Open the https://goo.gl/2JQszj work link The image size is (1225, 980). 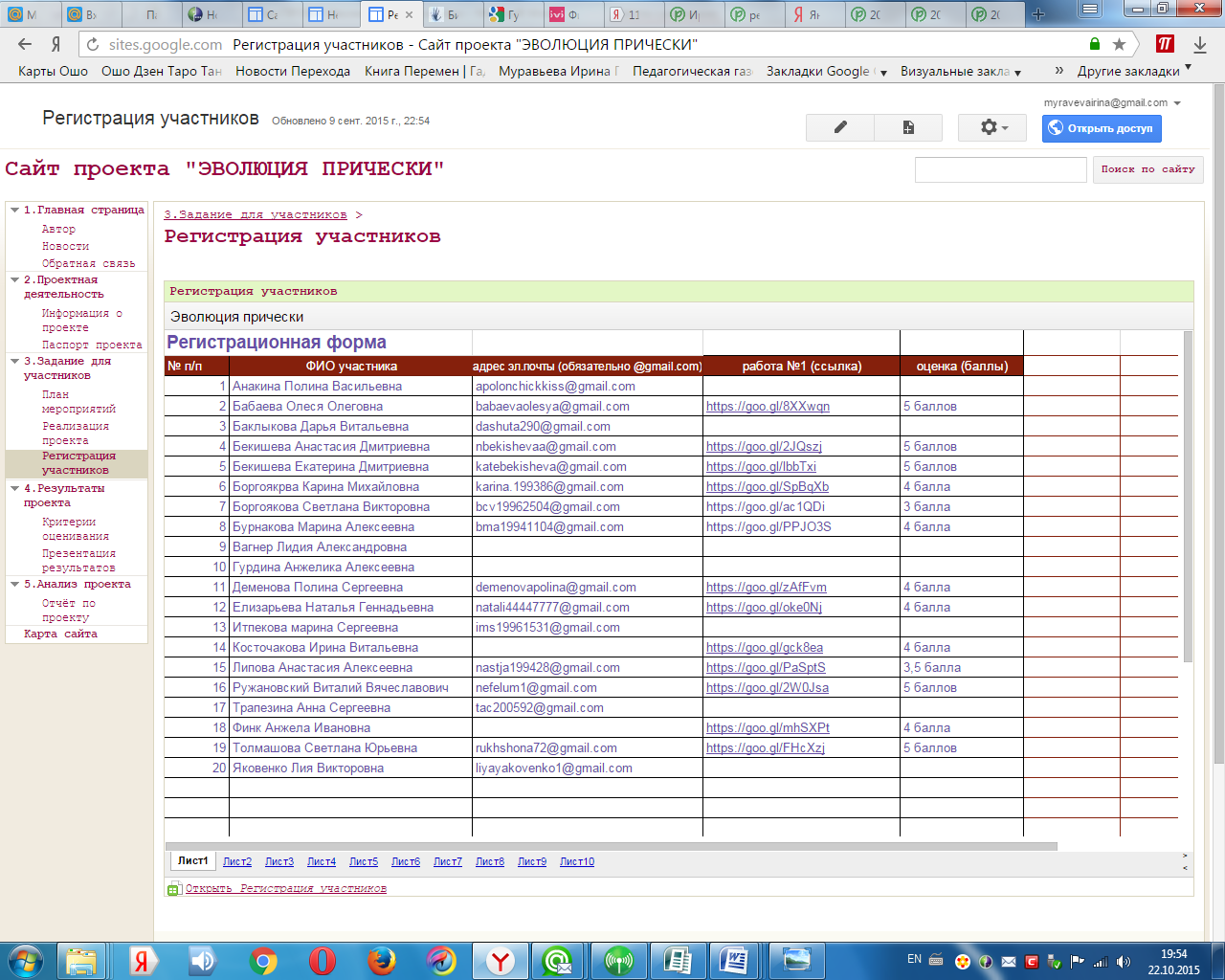tap(764, 447)
